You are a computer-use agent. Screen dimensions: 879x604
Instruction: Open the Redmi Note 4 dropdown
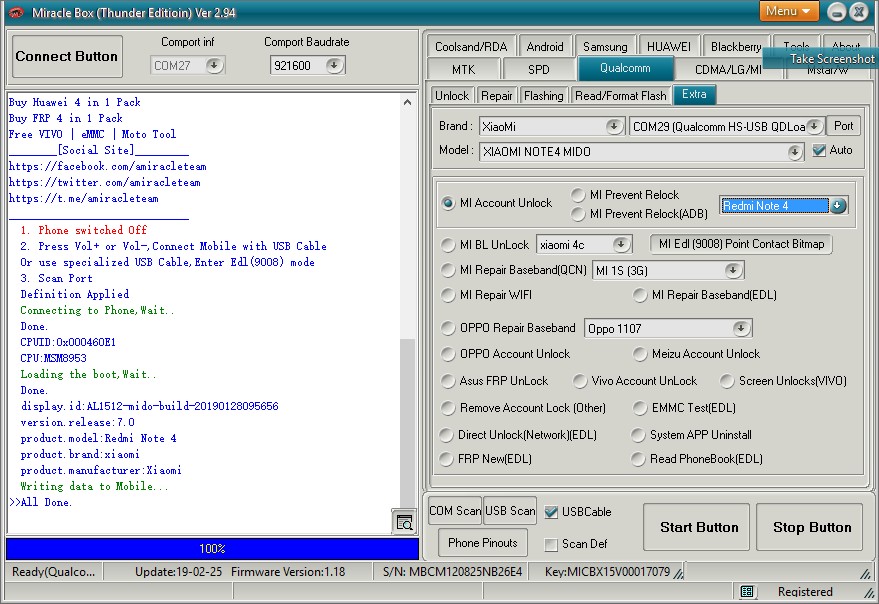click(838, 205)
